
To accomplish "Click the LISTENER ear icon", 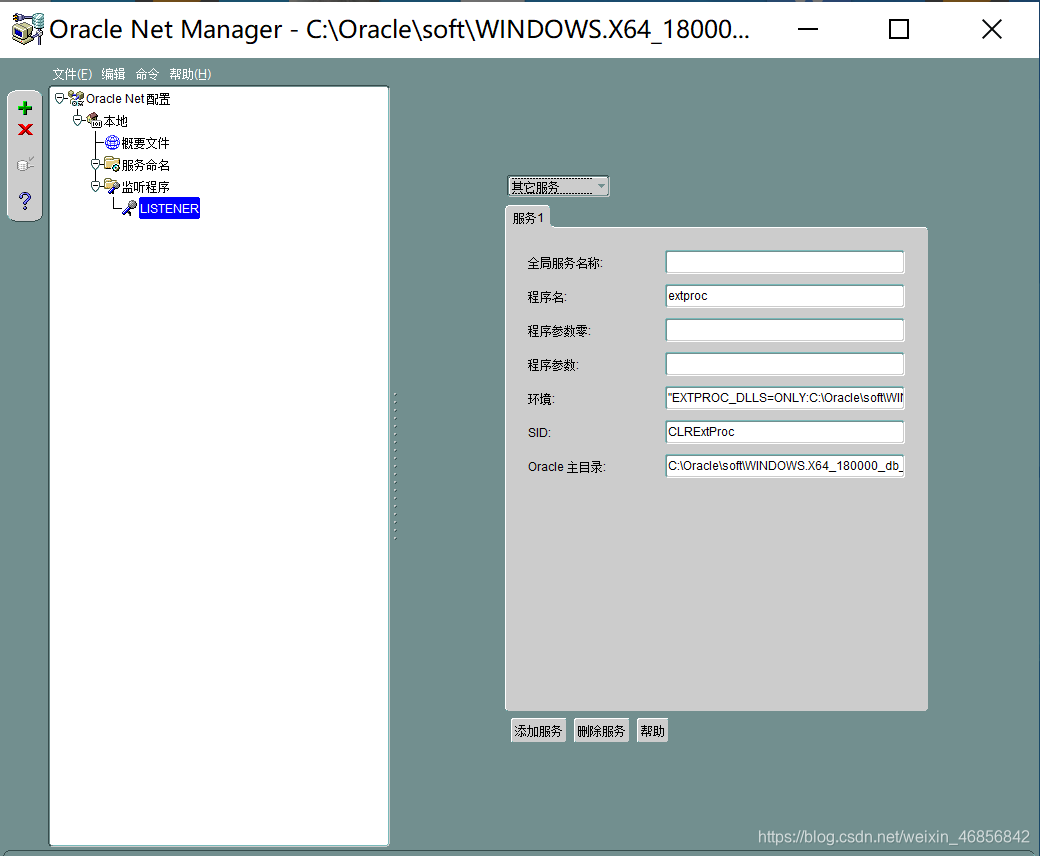I will coord(130,208).
